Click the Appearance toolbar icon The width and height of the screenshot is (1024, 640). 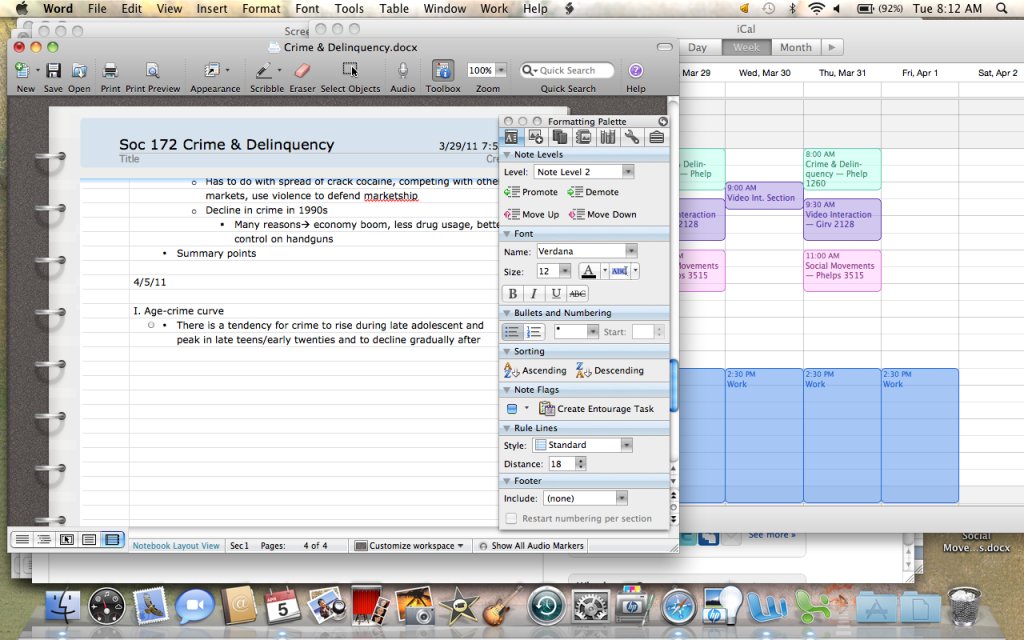tap(212, 71)
